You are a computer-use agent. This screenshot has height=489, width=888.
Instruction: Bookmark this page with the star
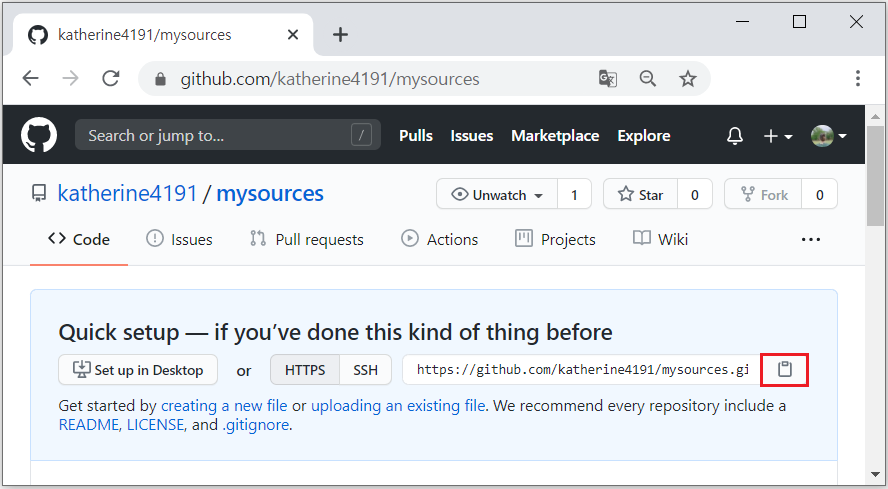[688, 78]
